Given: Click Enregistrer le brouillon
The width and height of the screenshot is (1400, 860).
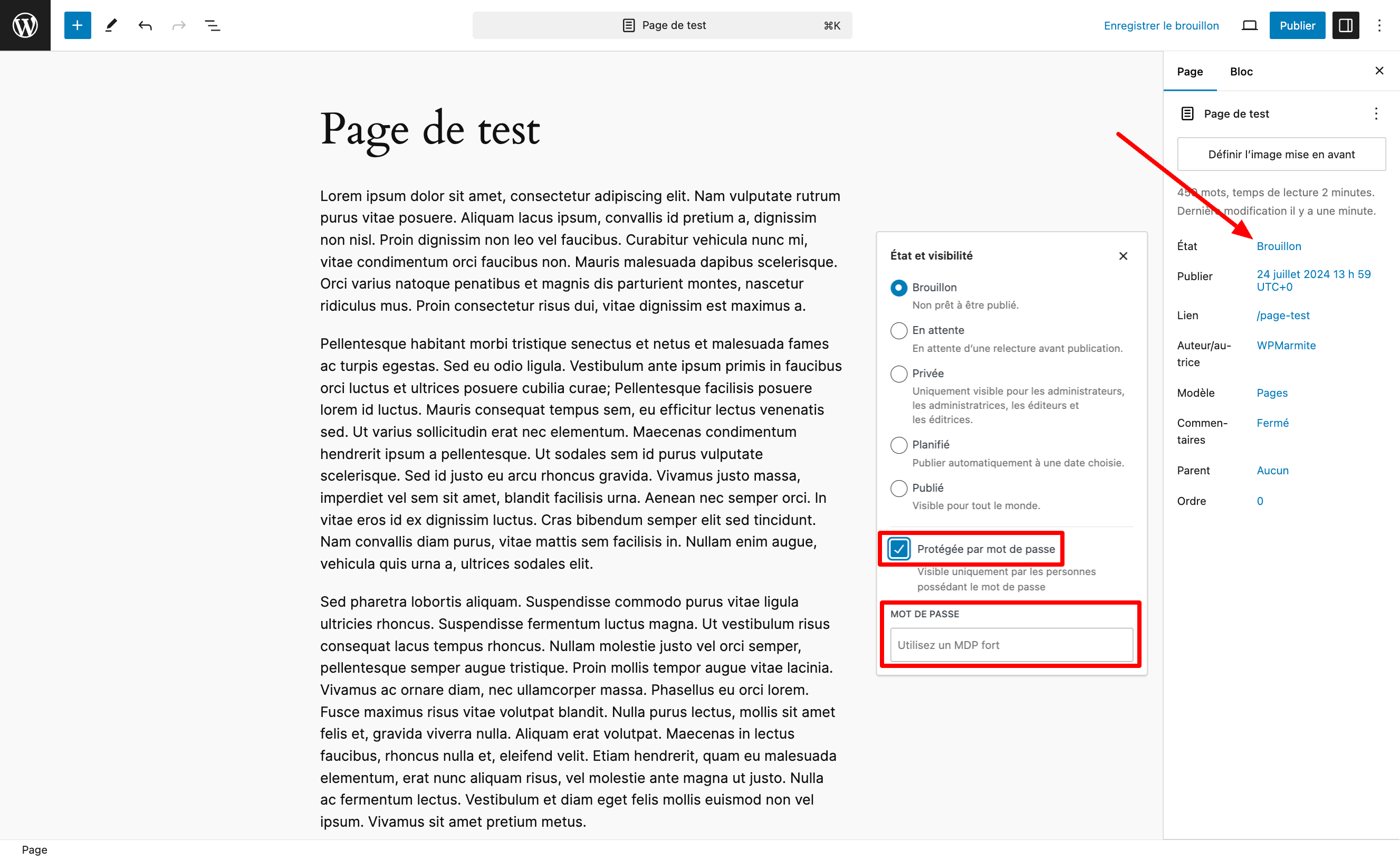Looking at the screenshot, I should pos(1161,25).
